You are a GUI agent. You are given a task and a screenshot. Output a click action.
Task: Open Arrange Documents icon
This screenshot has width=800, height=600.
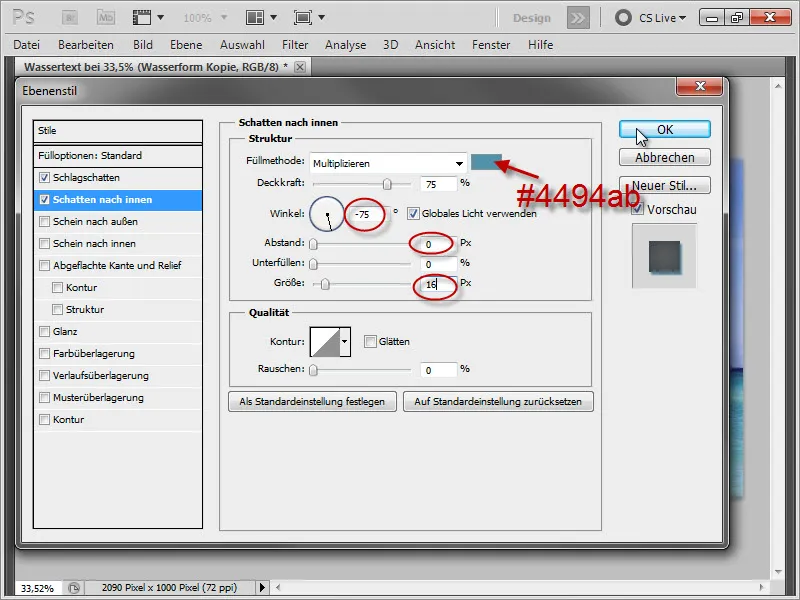point(255,18)
